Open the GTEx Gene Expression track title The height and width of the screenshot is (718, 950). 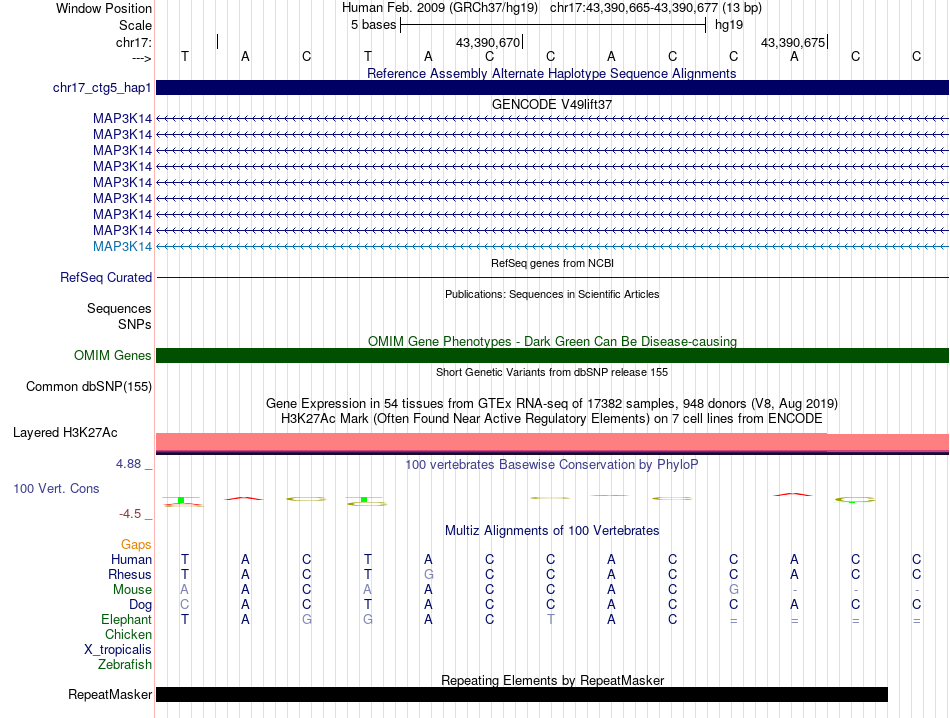(552, 404)
